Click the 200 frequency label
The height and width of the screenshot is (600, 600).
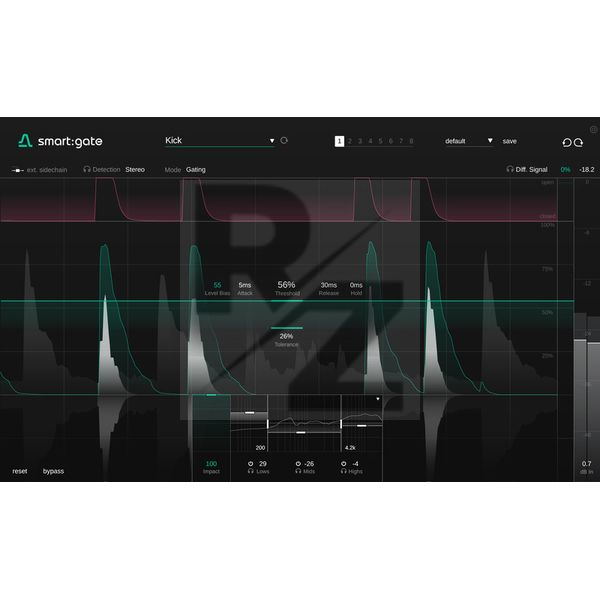[260, 448]
